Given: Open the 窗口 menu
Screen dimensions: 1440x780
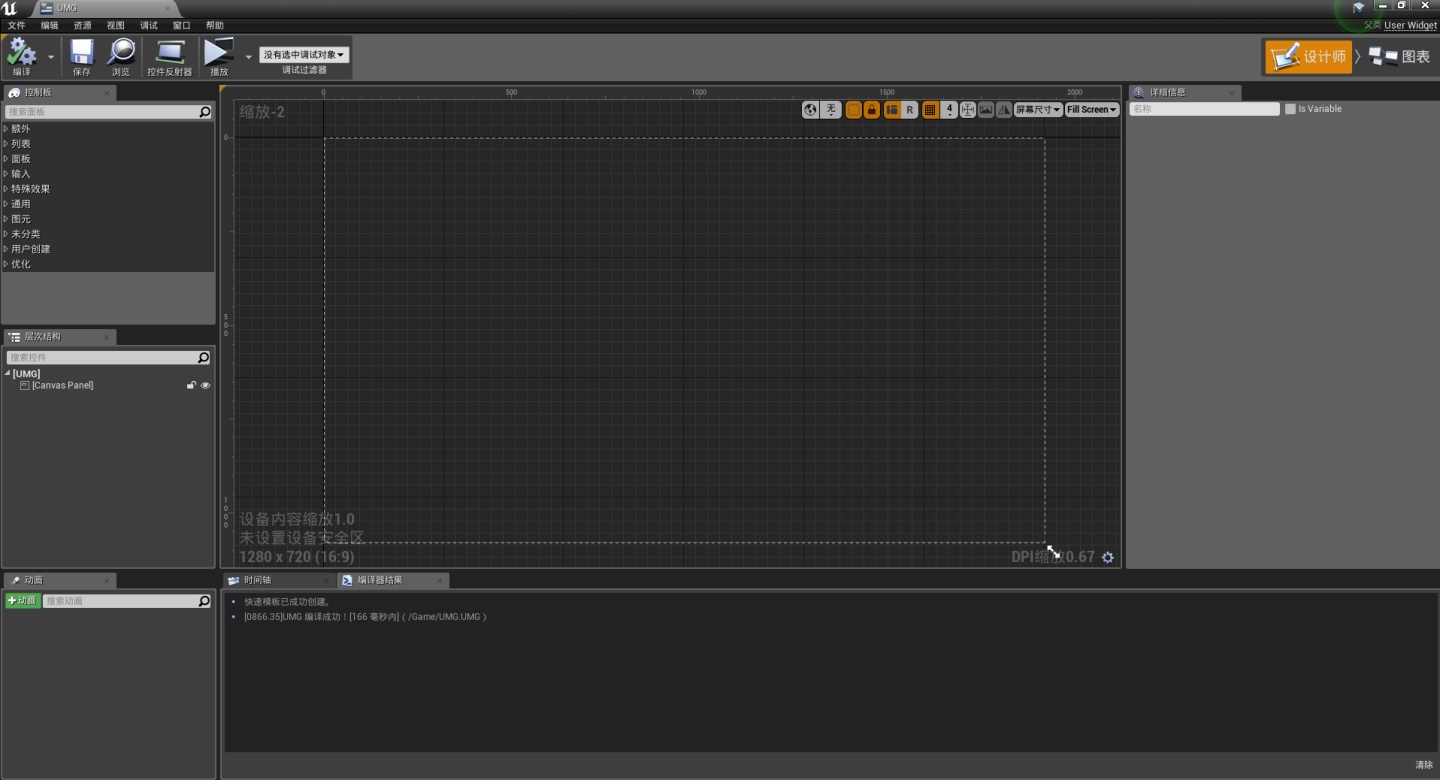Looking at the screenshot, I should coord(181,25).
